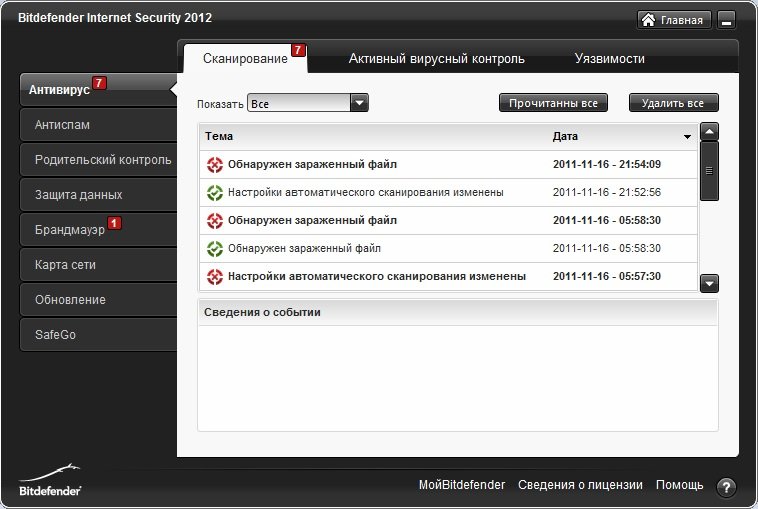
Task: Open the Сведения о лицензии link
Action: pyautogui.click(x=580, y=485)
